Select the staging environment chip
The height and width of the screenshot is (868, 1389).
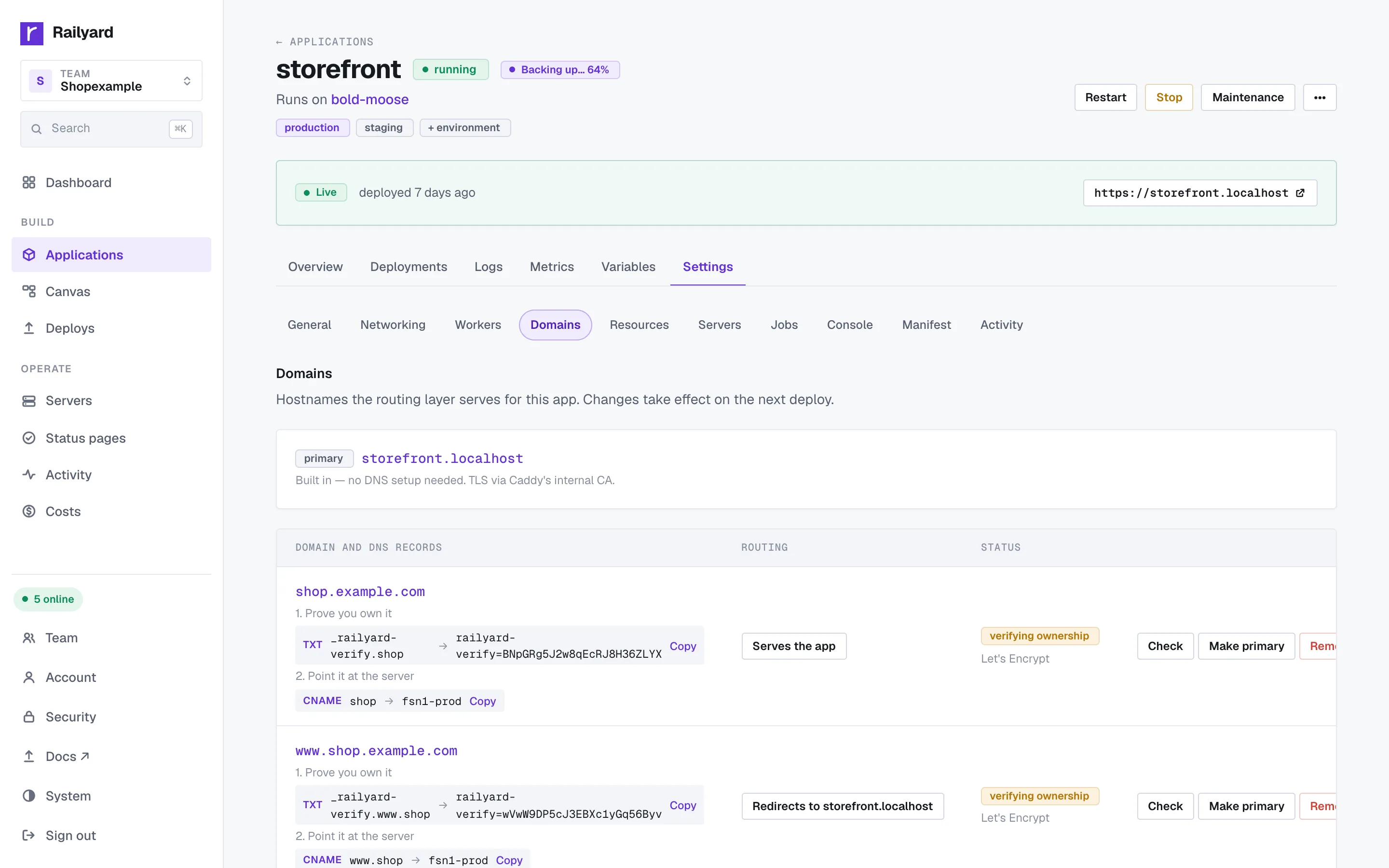pos(384,127)
